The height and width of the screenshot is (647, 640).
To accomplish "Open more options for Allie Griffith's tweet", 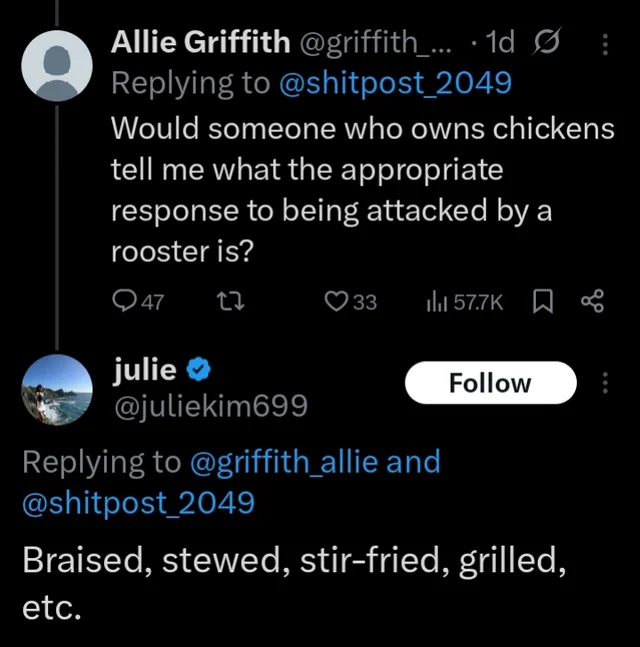I will (x=605, y=44).
